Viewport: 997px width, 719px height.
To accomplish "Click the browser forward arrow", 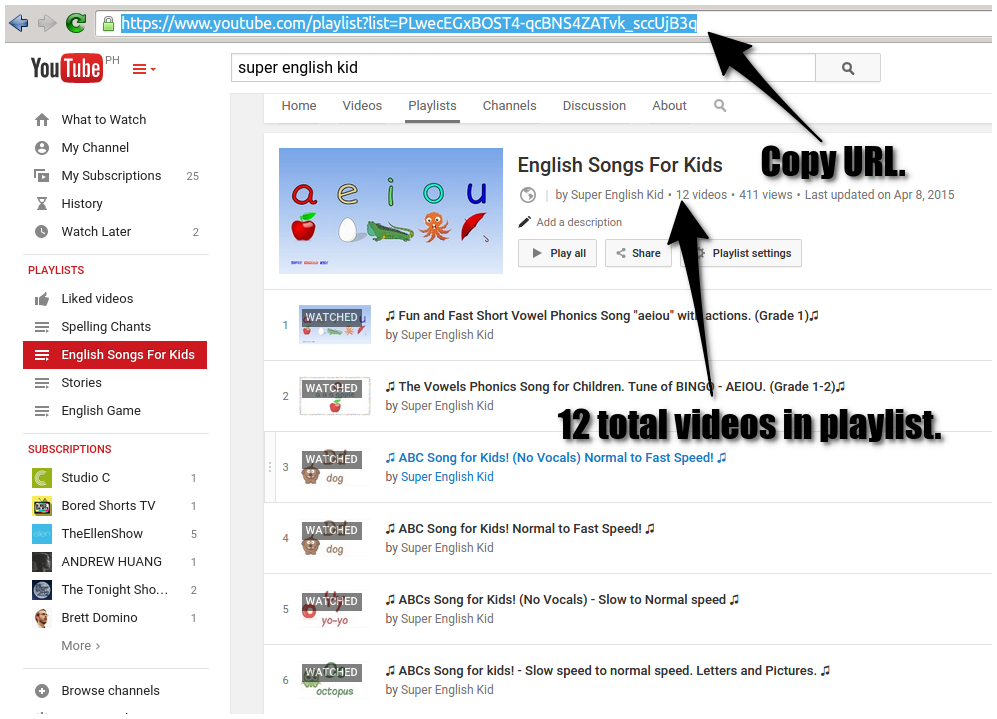I will (47, 24).
